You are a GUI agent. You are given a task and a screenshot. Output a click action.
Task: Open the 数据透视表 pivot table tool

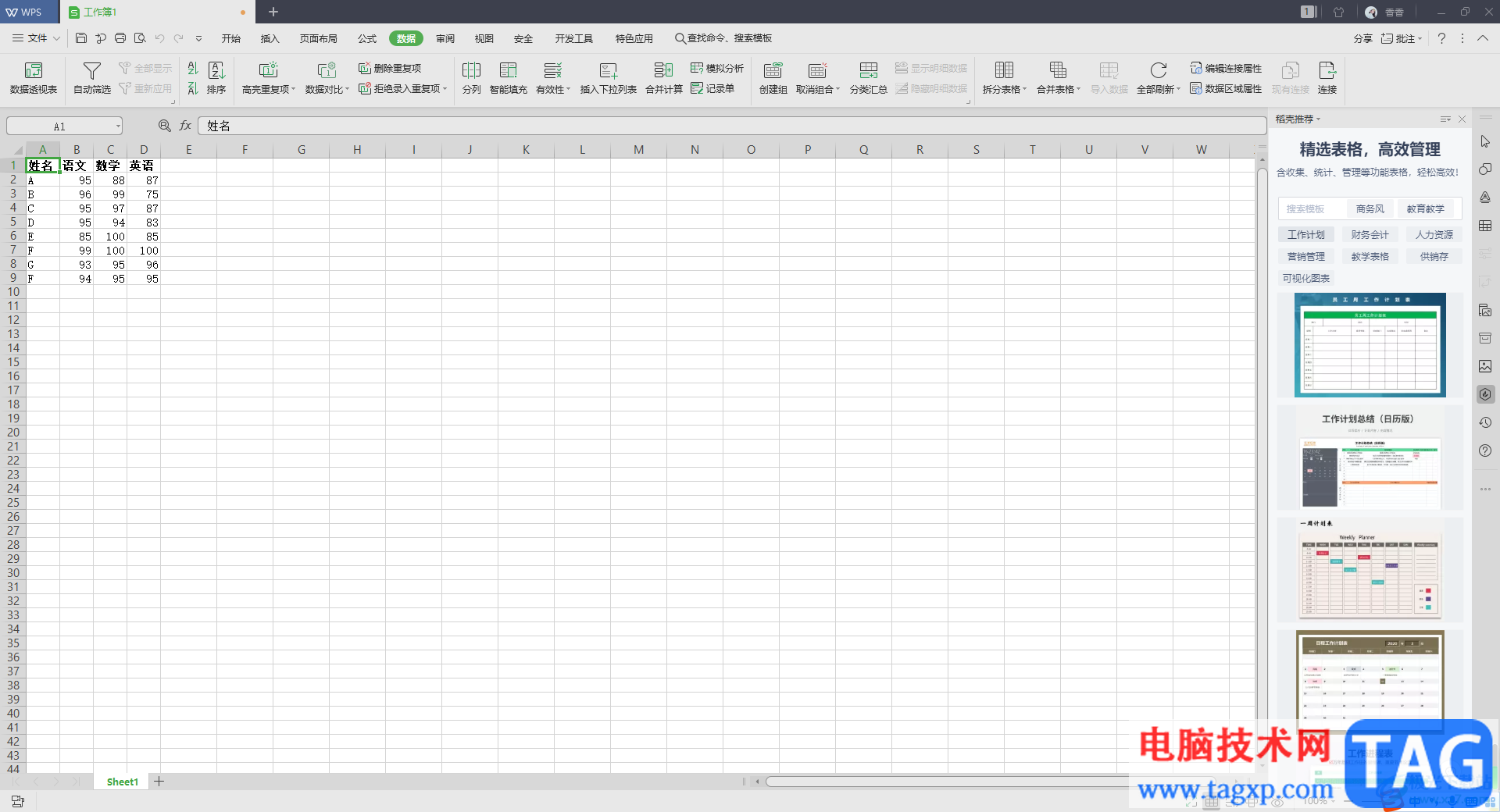point(34,78)
